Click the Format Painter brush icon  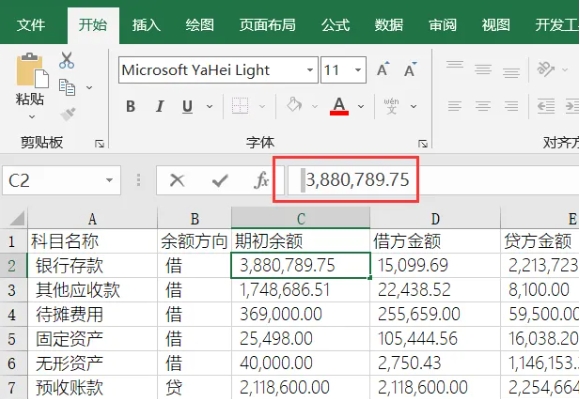pyautogui.click(x=68, y=114)
